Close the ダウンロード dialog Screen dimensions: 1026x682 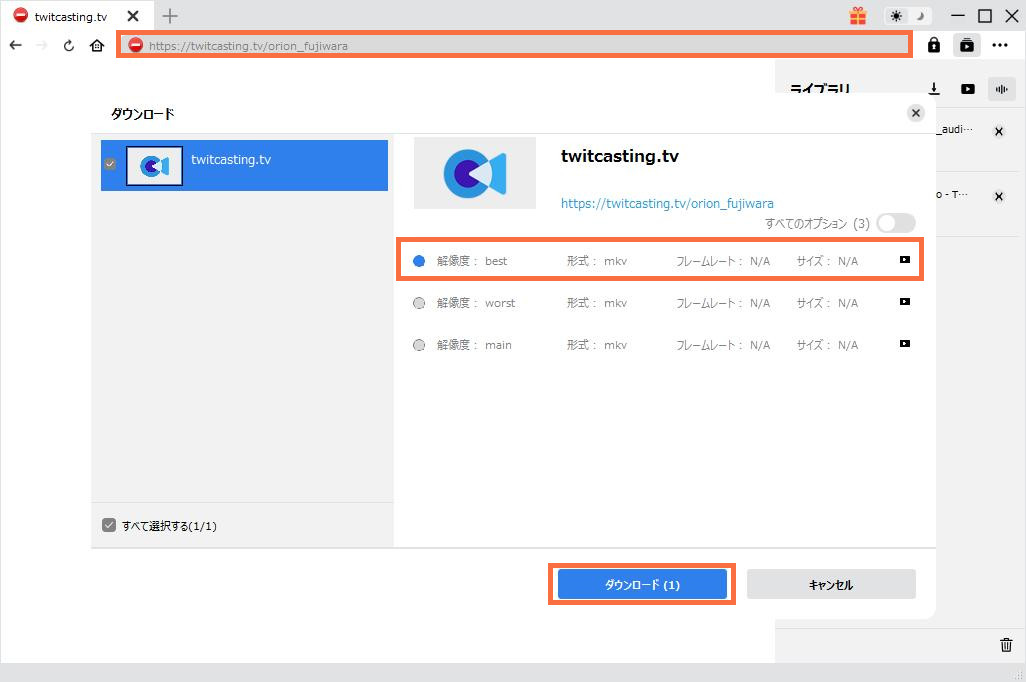(915, 113)
